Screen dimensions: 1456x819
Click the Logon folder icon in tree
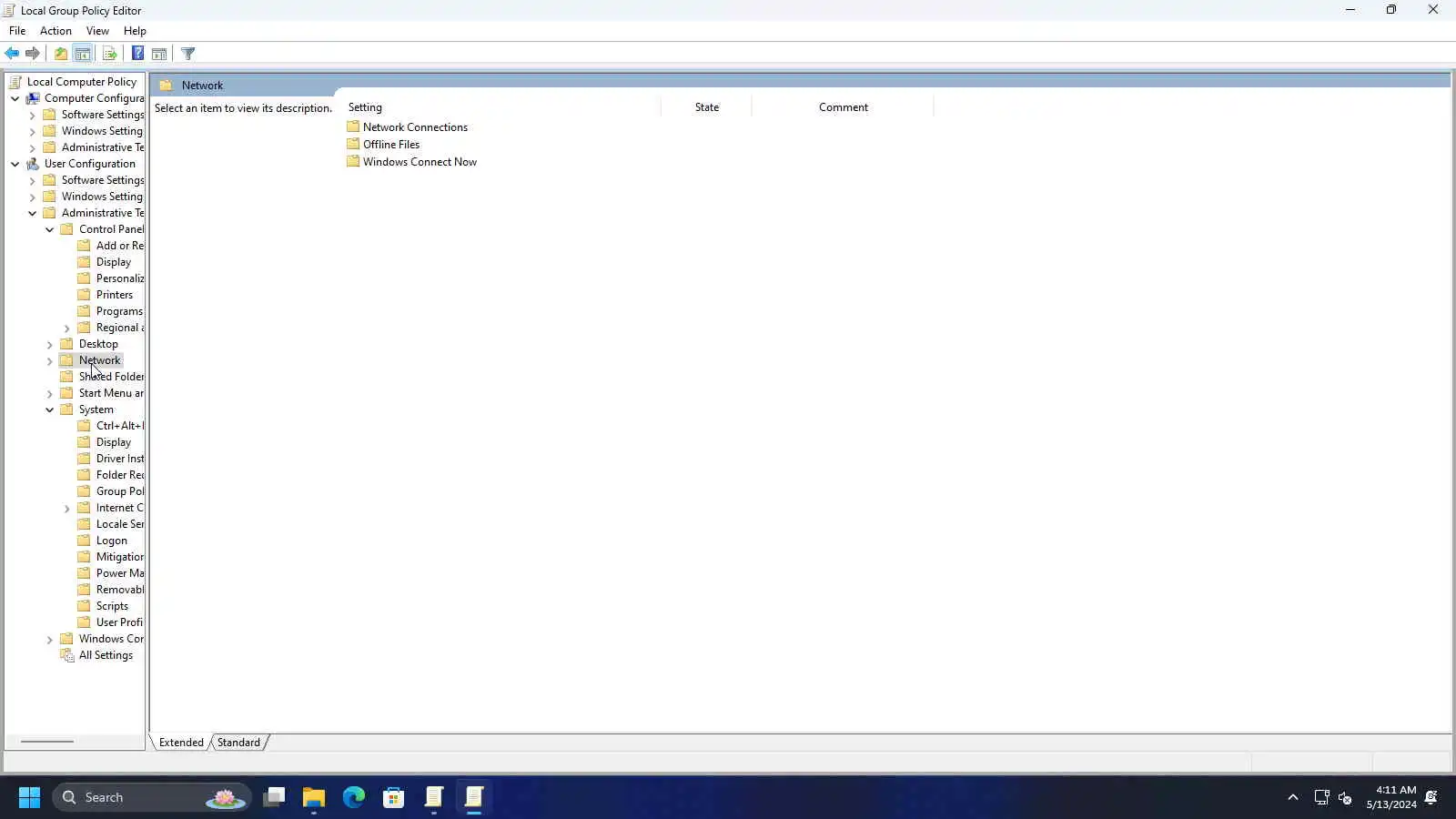[84, 541]
